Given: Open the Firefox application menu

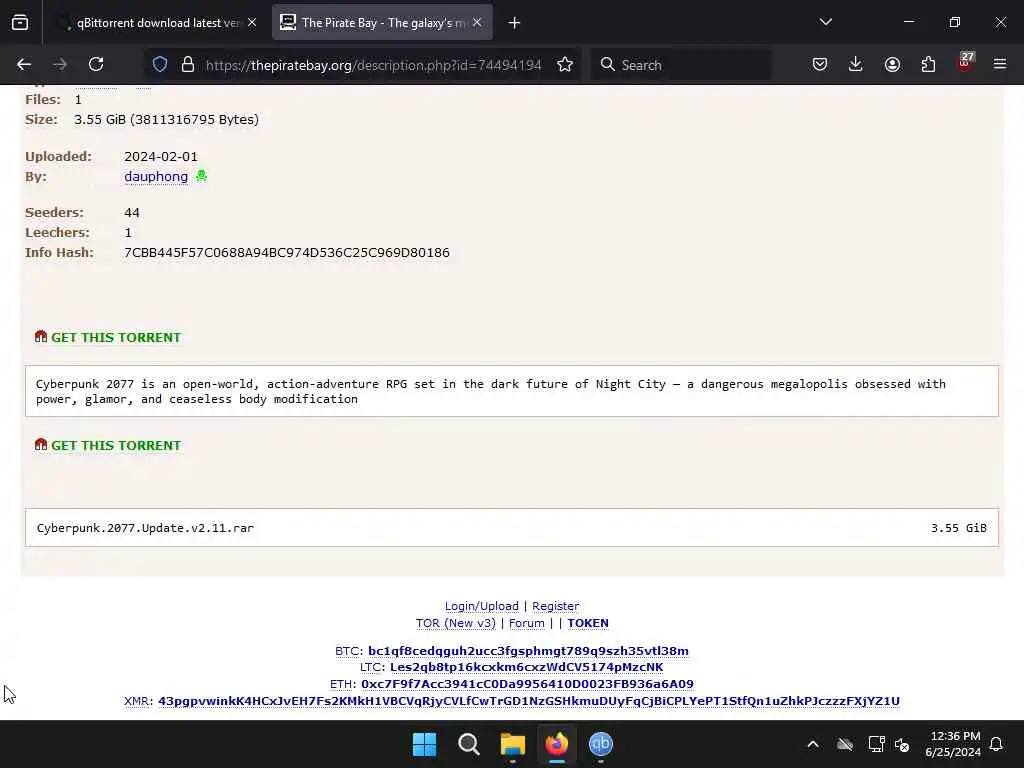Looking at the screenshot, I should (1000, 65).
